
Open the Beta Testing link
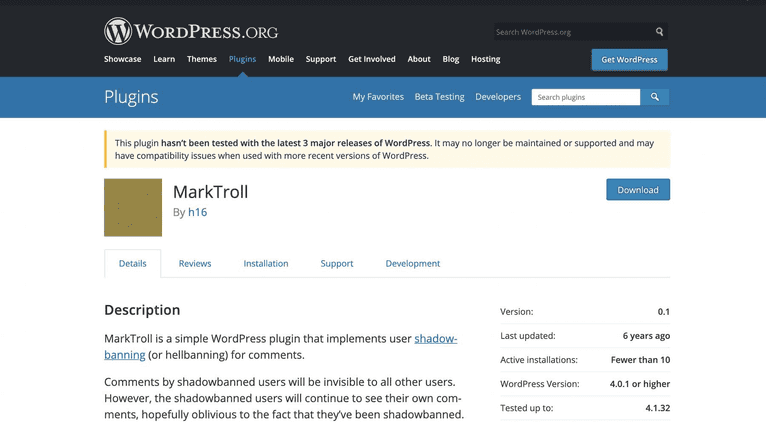click(x=440, y=97)
